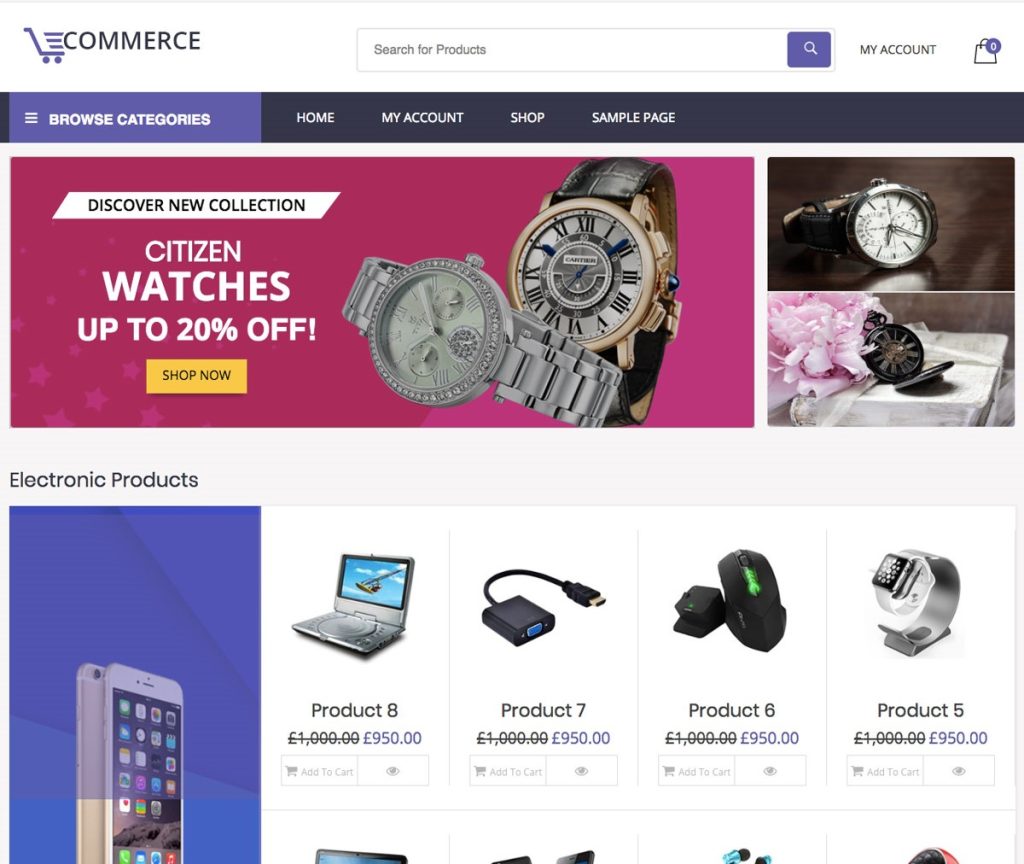Open the pocket watch with flowers image

click(x=891, y=360)
